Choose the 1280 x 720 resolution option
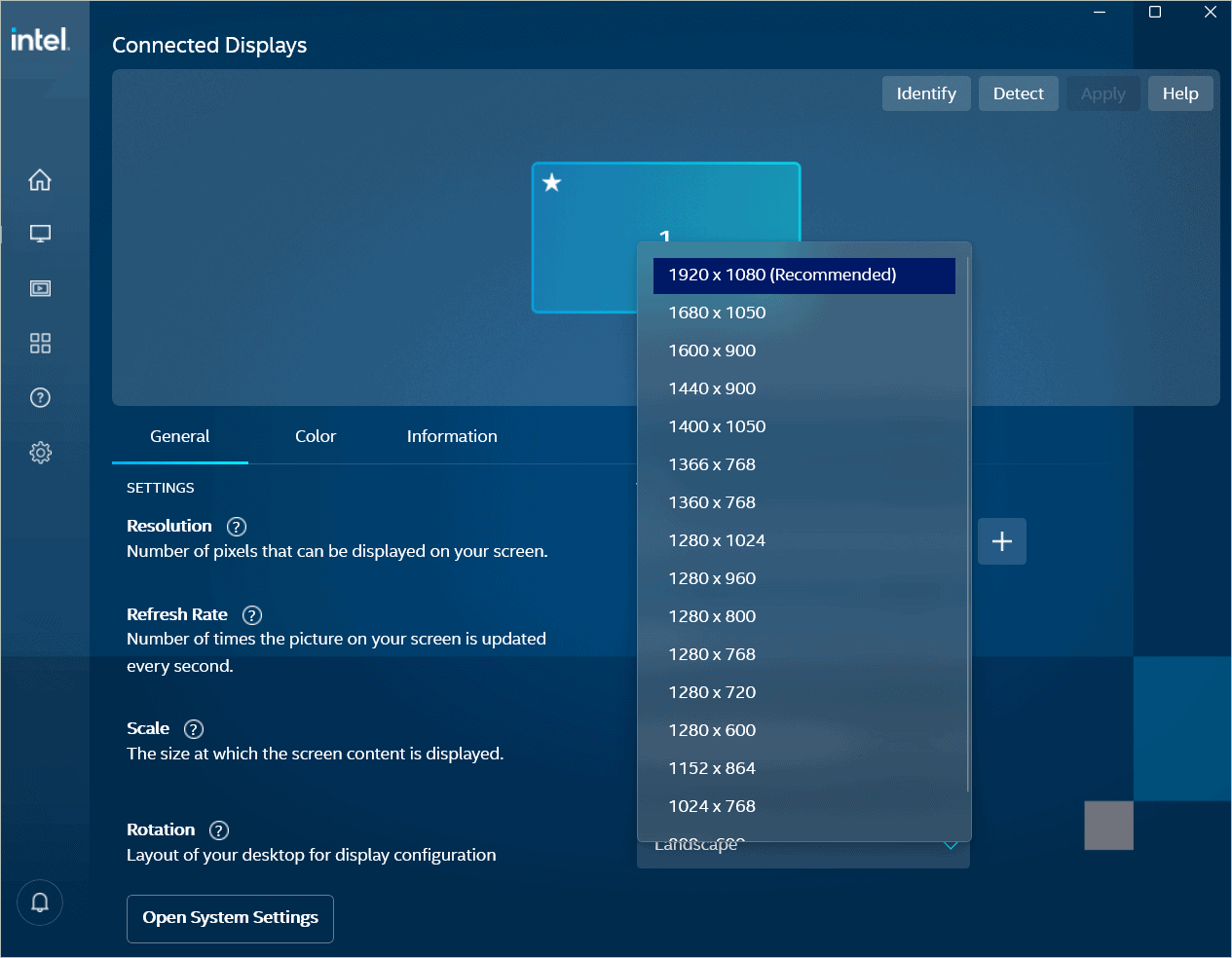1232x958 pixels. (713, 692)
